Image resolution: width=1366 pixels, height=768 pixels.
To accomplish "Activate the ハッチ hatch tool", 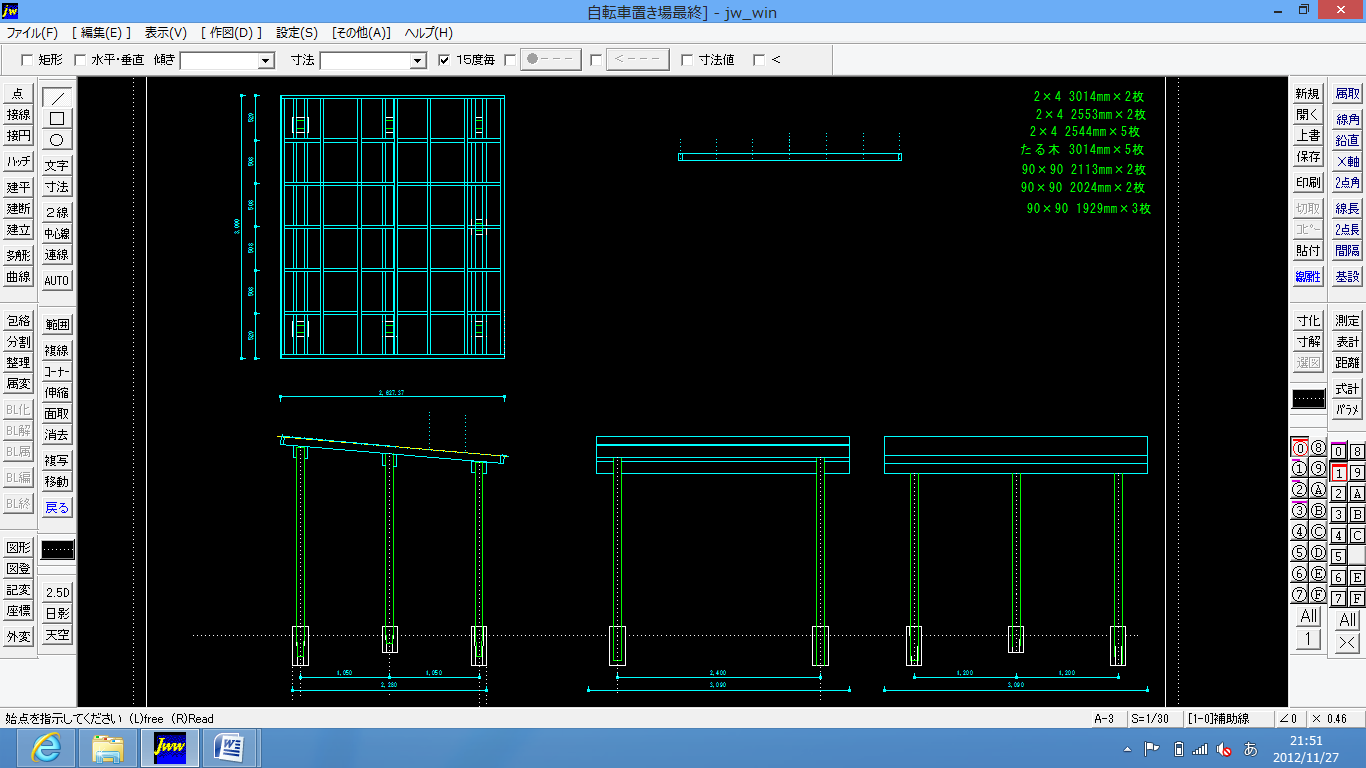I will coord(18,161).
